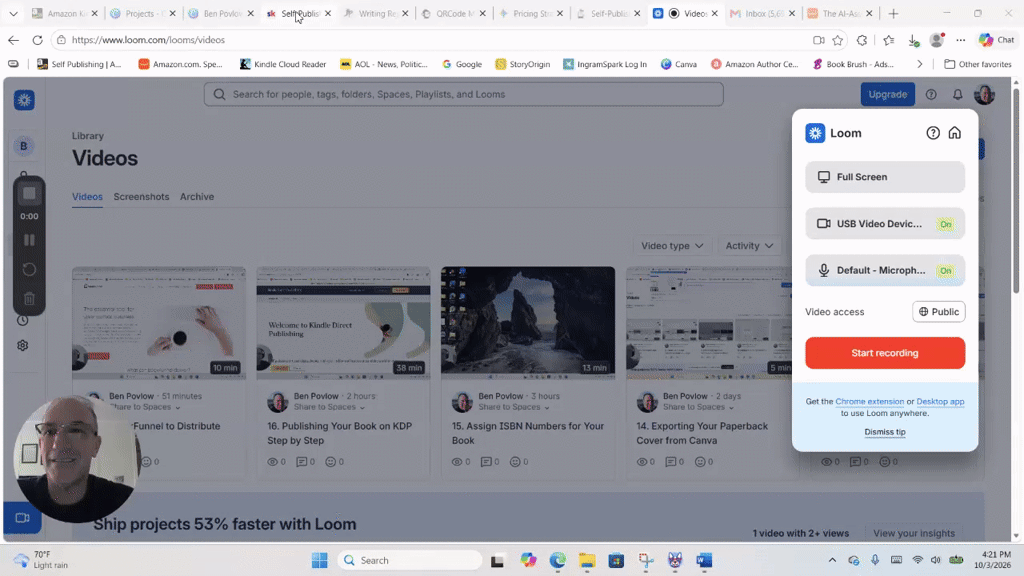Viewport: 1024px width, 576px height.
Task: Choose the Full Screen recording mode option
Action: (885, 177)
